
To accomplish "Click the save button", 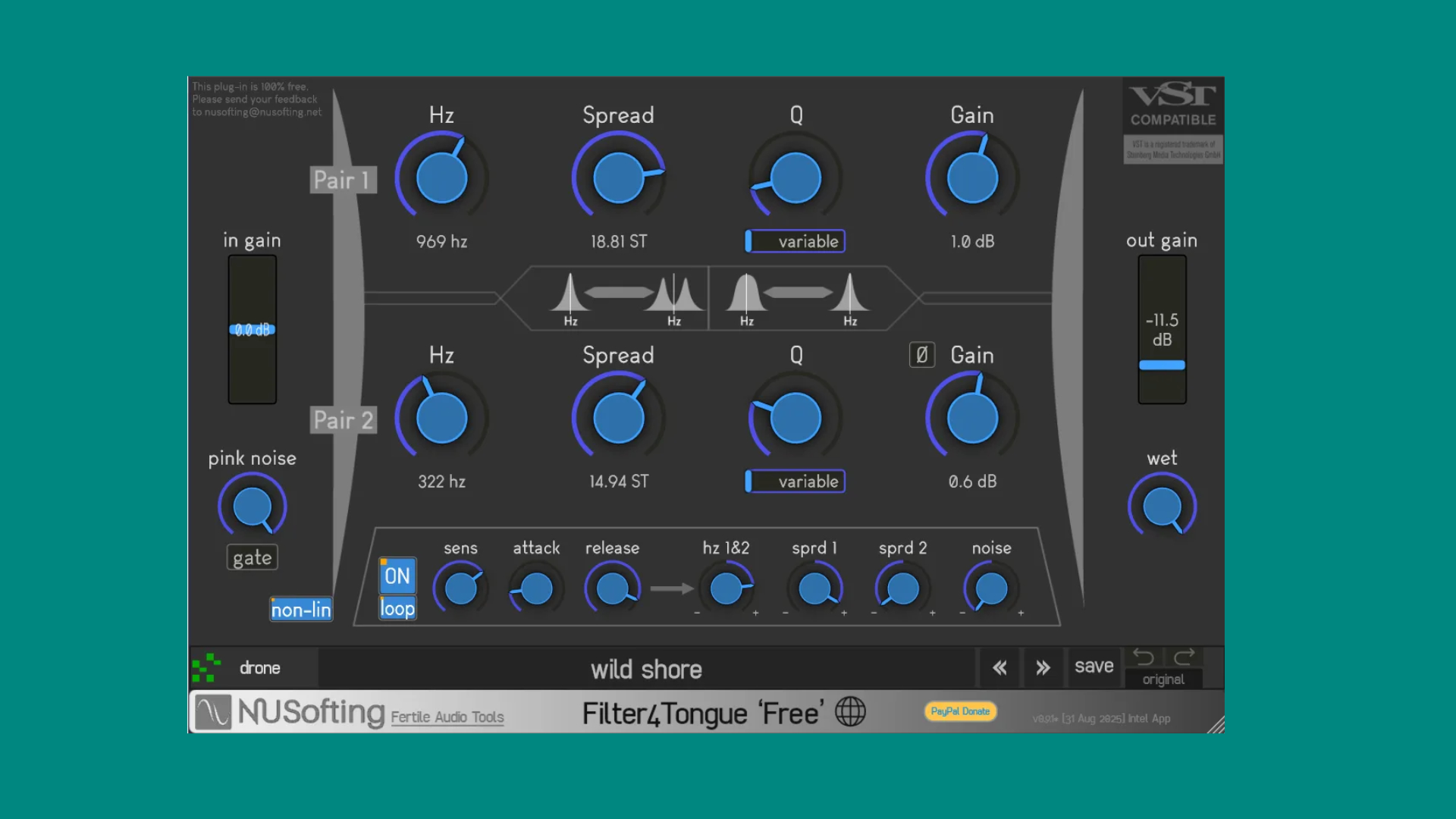I will click(x=1094, y=667).
